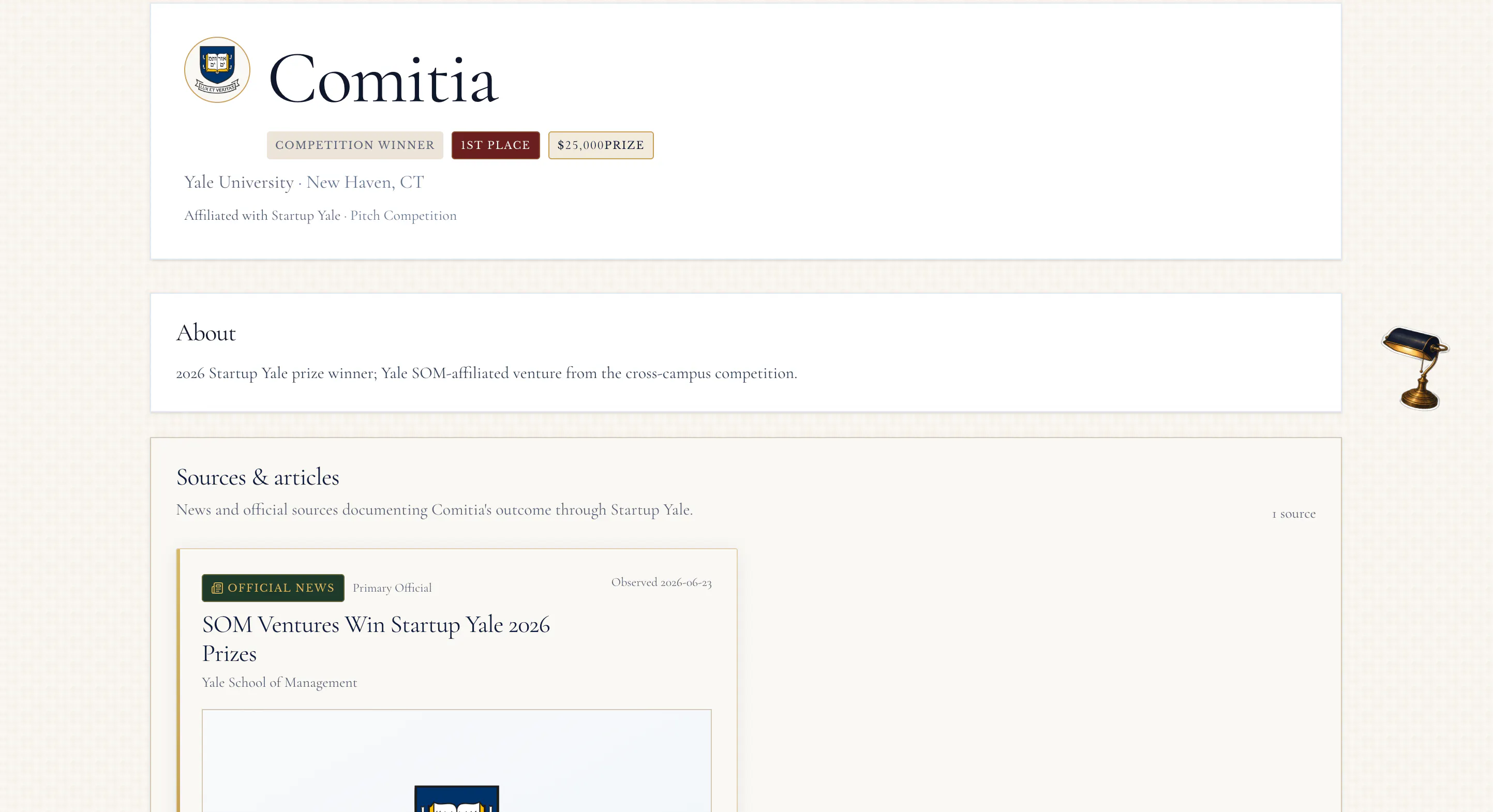
Task: Click the $25,000 Prize badge
Action: [601, 145]
